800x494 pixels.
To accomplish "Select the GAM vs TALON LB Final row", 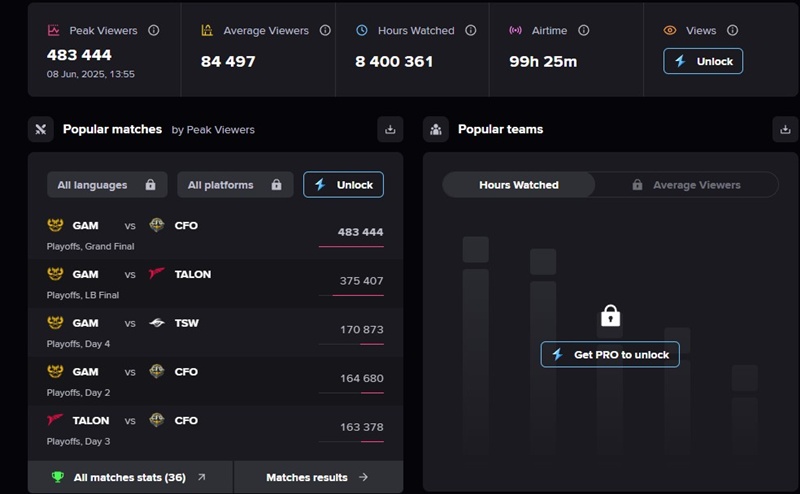I will pos(215,284).
